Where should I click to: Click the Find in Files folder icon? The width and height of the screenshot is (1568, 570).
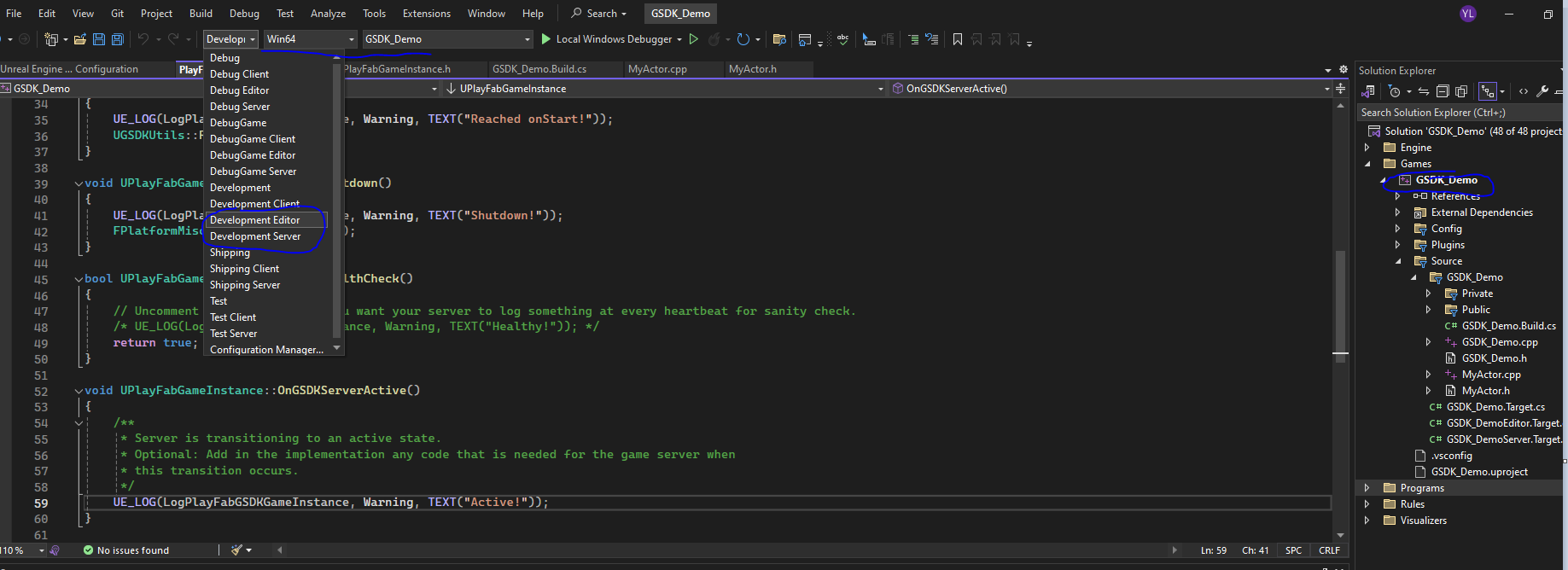point(778,39)
